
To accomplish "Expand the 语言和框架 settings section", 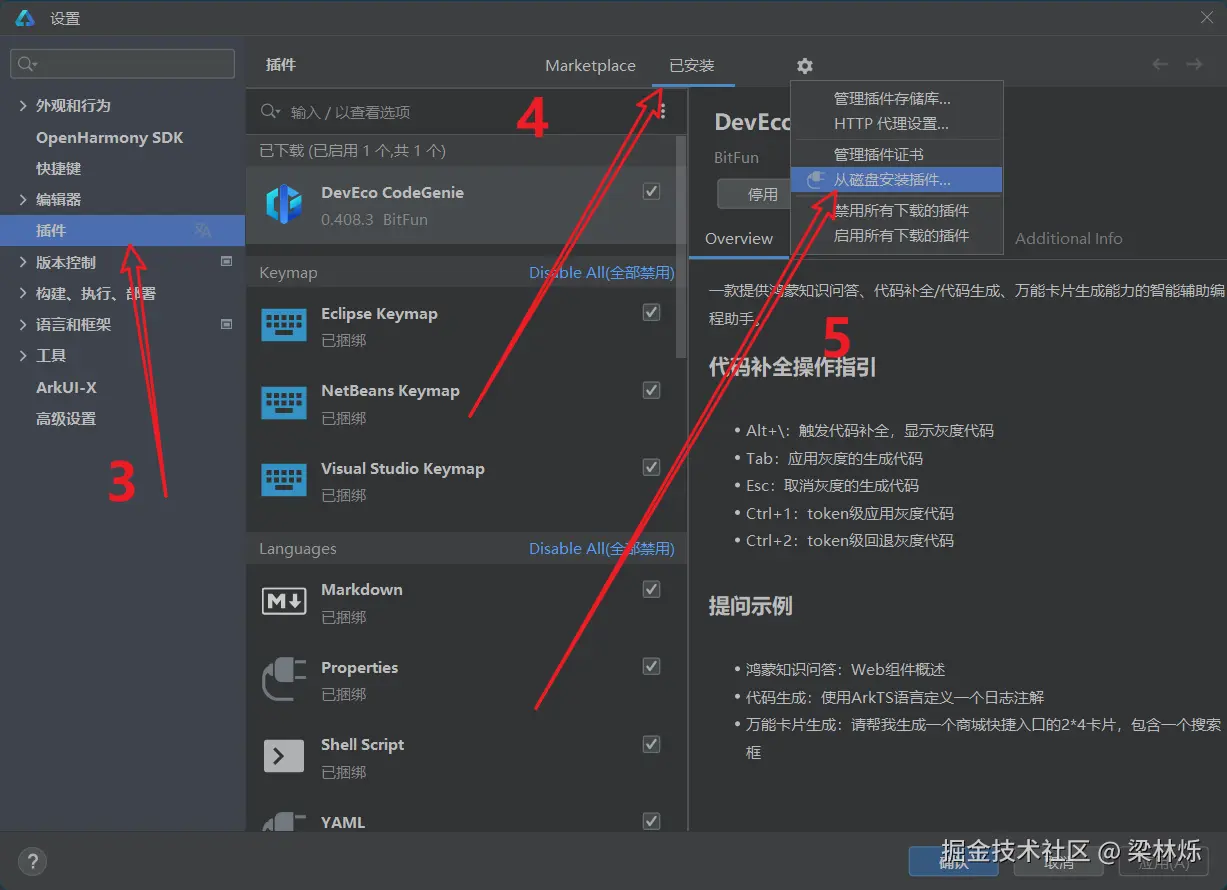I will 22,324.
